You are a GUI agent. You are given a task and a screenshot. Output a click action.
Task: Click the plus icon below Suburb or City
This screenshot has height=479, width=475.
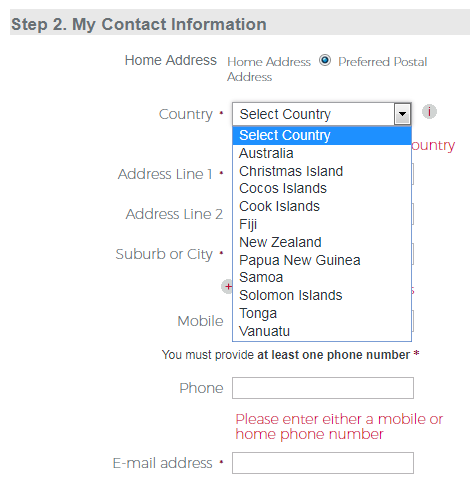coord(228,287)
